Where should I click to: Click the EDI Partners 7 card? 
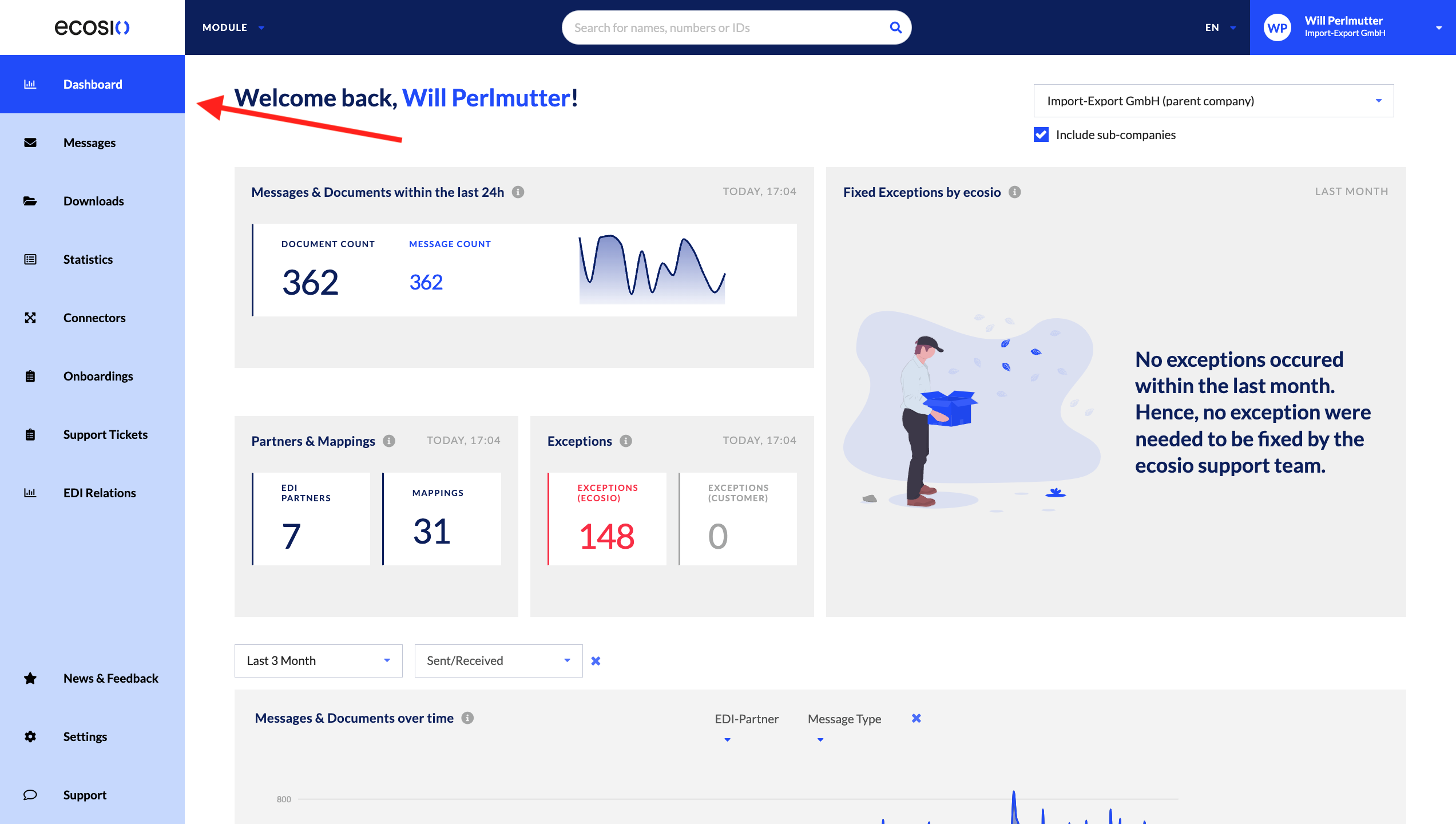tap(311, 519)
